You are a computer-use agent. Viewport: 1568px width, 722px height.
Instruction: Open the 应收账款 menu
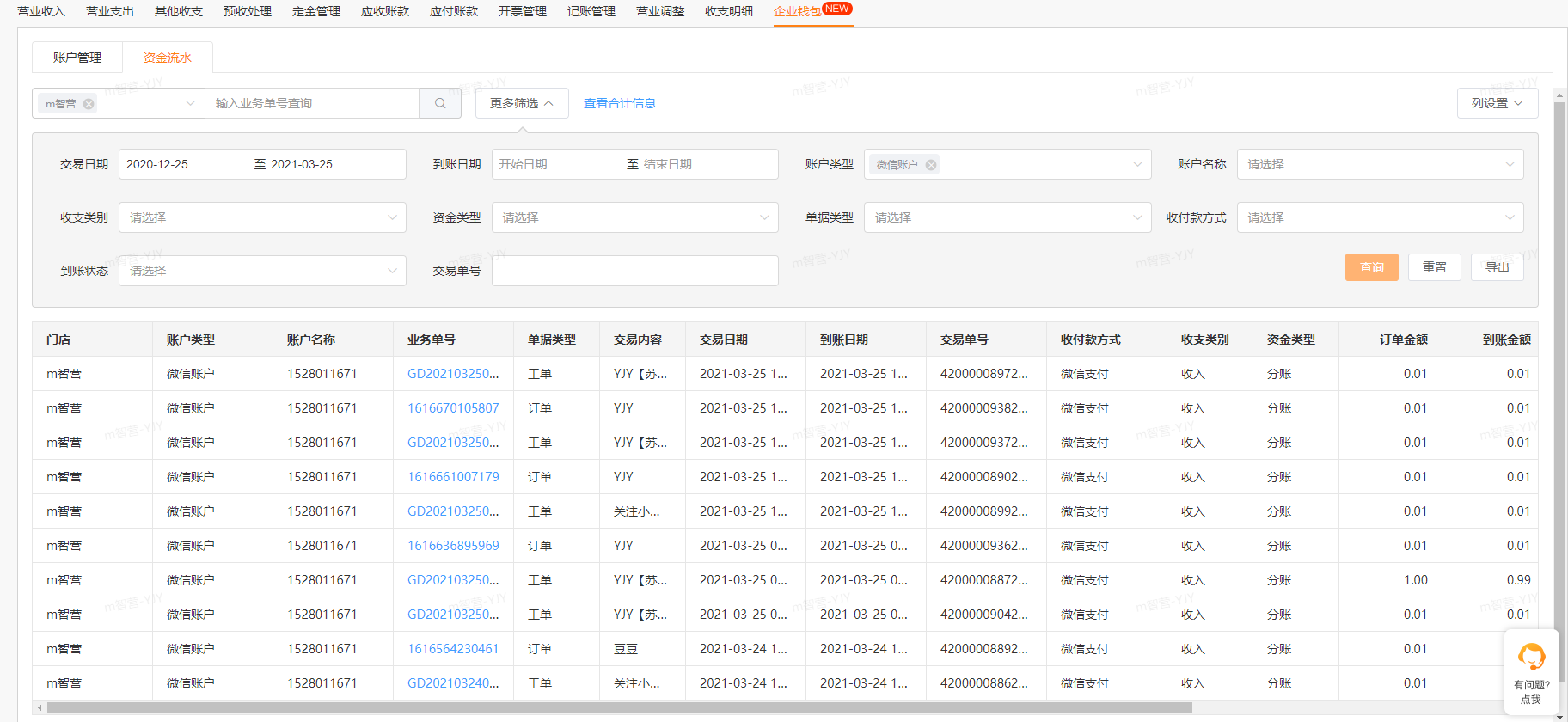click(x=385, y=11)
